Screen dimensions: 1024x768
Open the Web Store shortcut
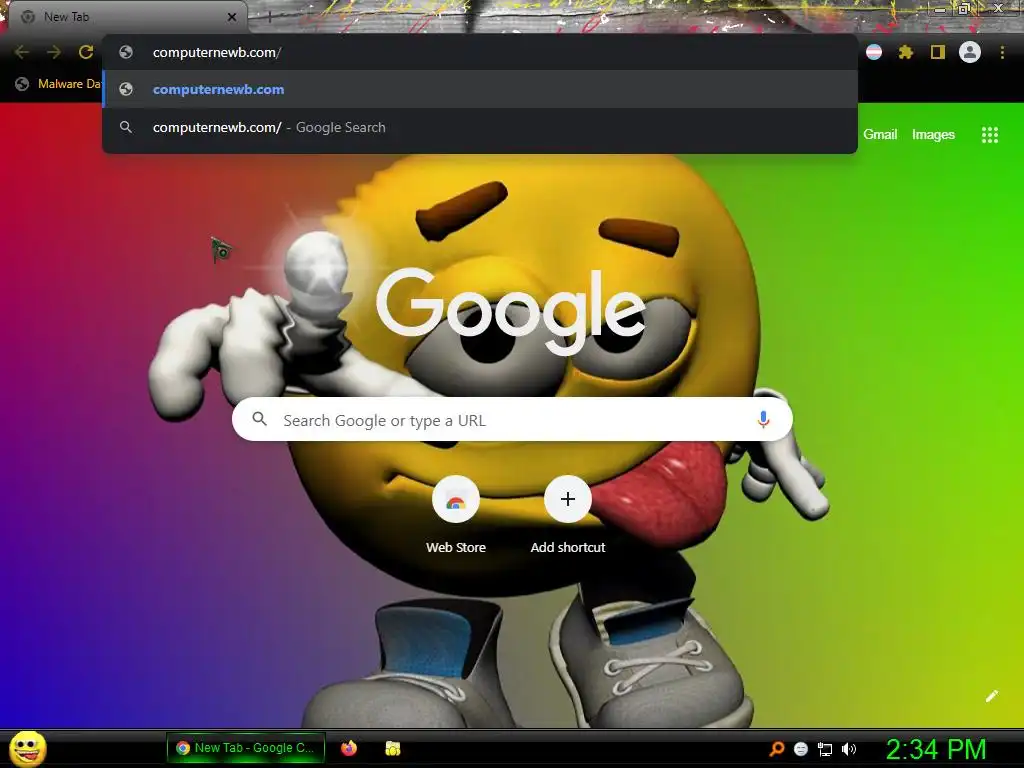click(x=456, y=516)
